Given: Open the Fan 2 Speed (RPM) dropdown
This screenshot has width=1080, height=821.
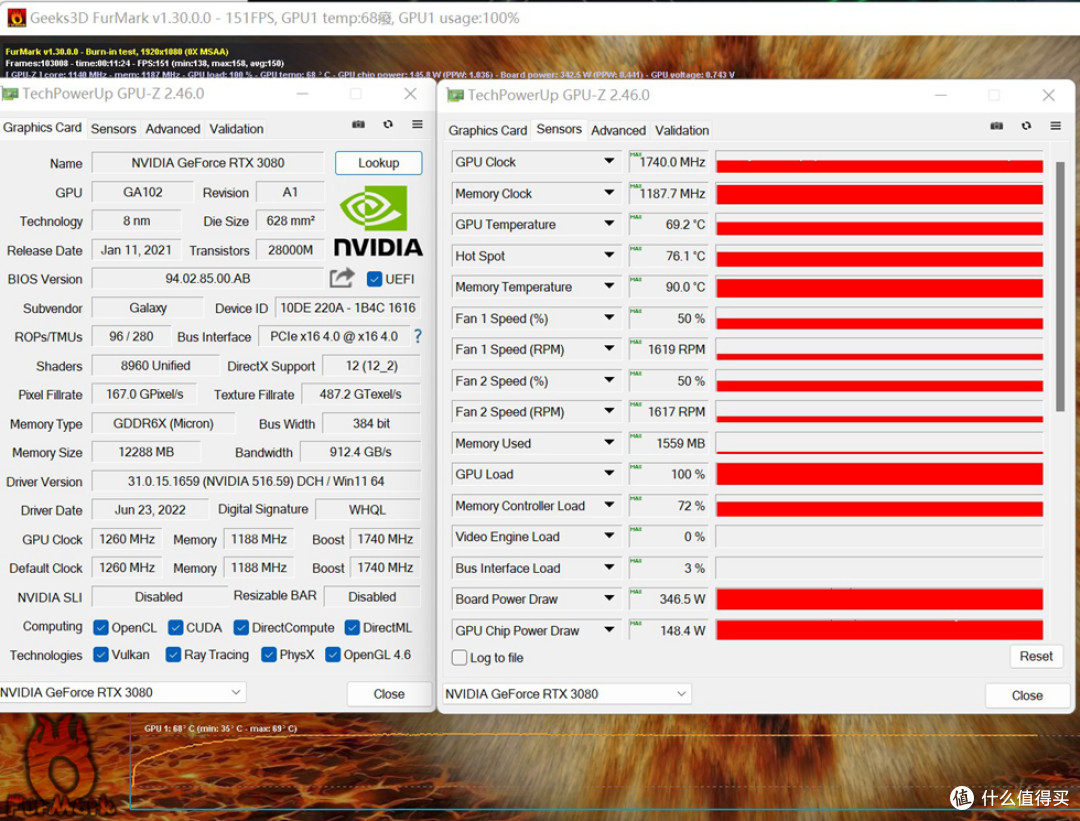Looking at the screenshot, I should 609,411.
